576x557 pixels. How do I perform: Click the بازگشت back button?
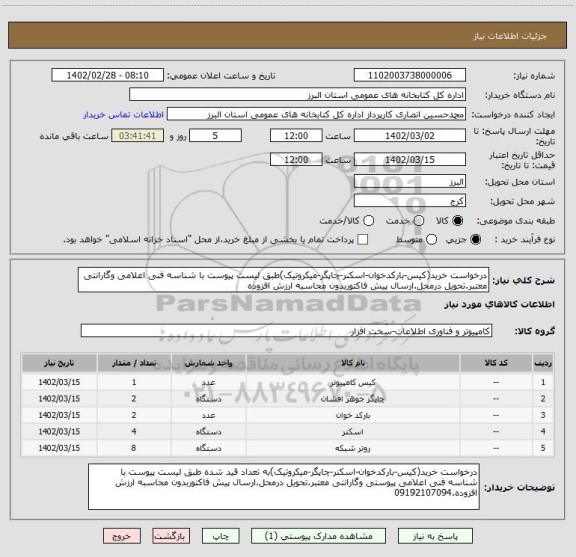(171, 536)
